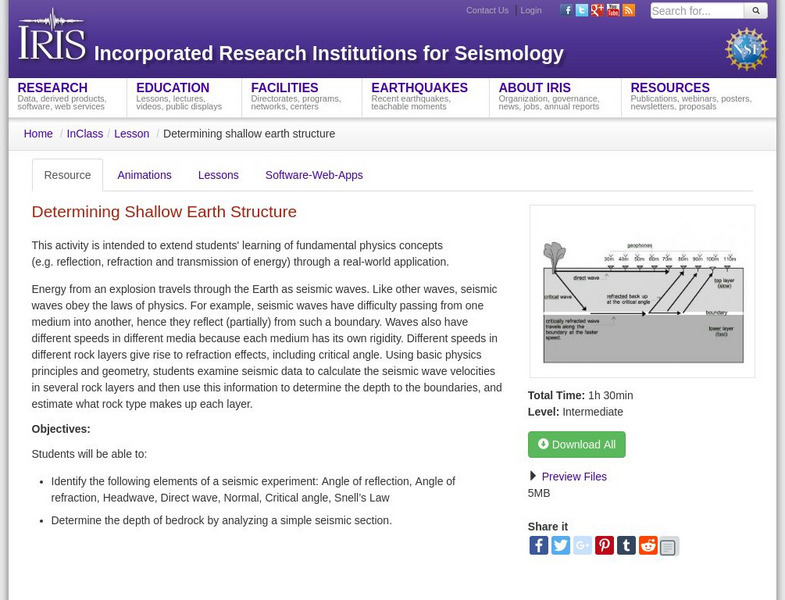Switch to the Software-Web-Apps tab
Viewport: 785px width, 600px height.
click(314, 175)
